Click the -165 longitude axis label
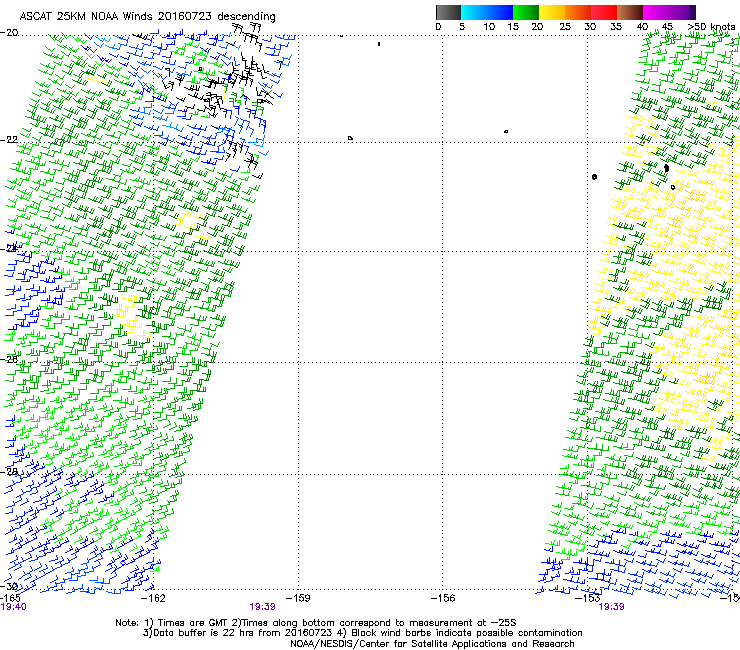This screenshot has height=650, width=740. [x=10, y=599]
